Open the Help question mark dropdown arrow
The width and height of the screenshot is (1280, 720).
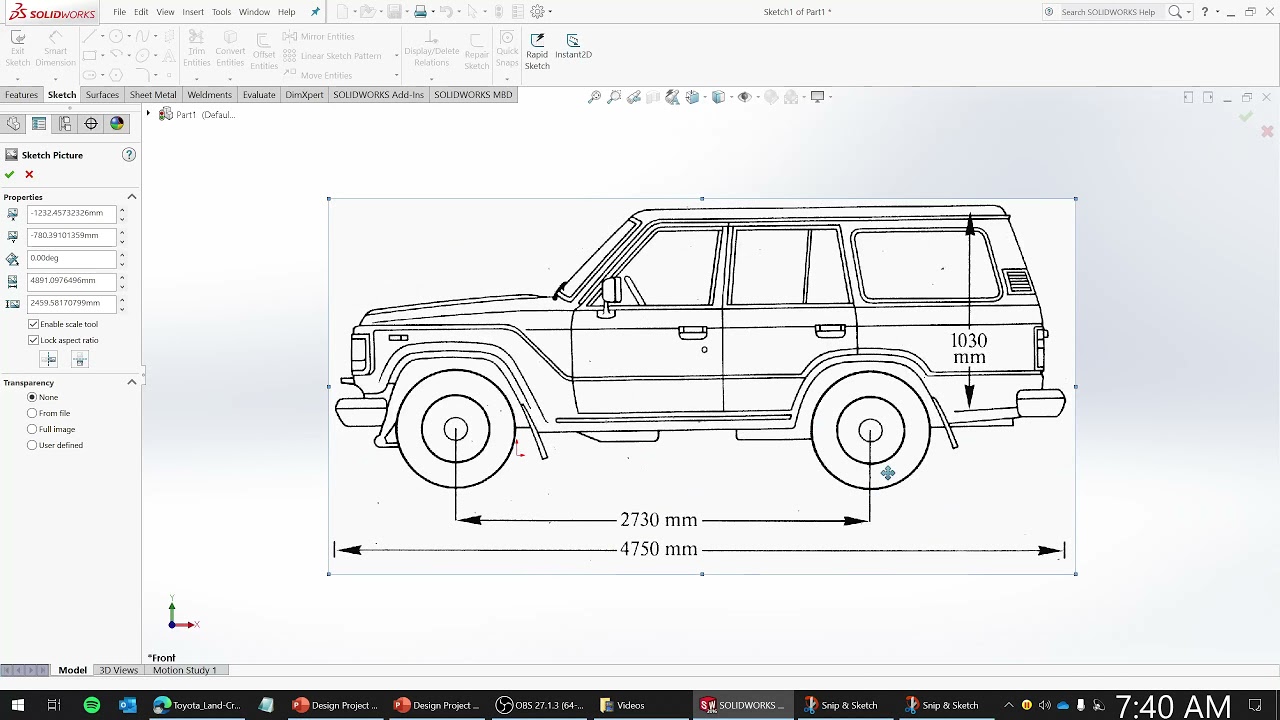(1217, 12)
